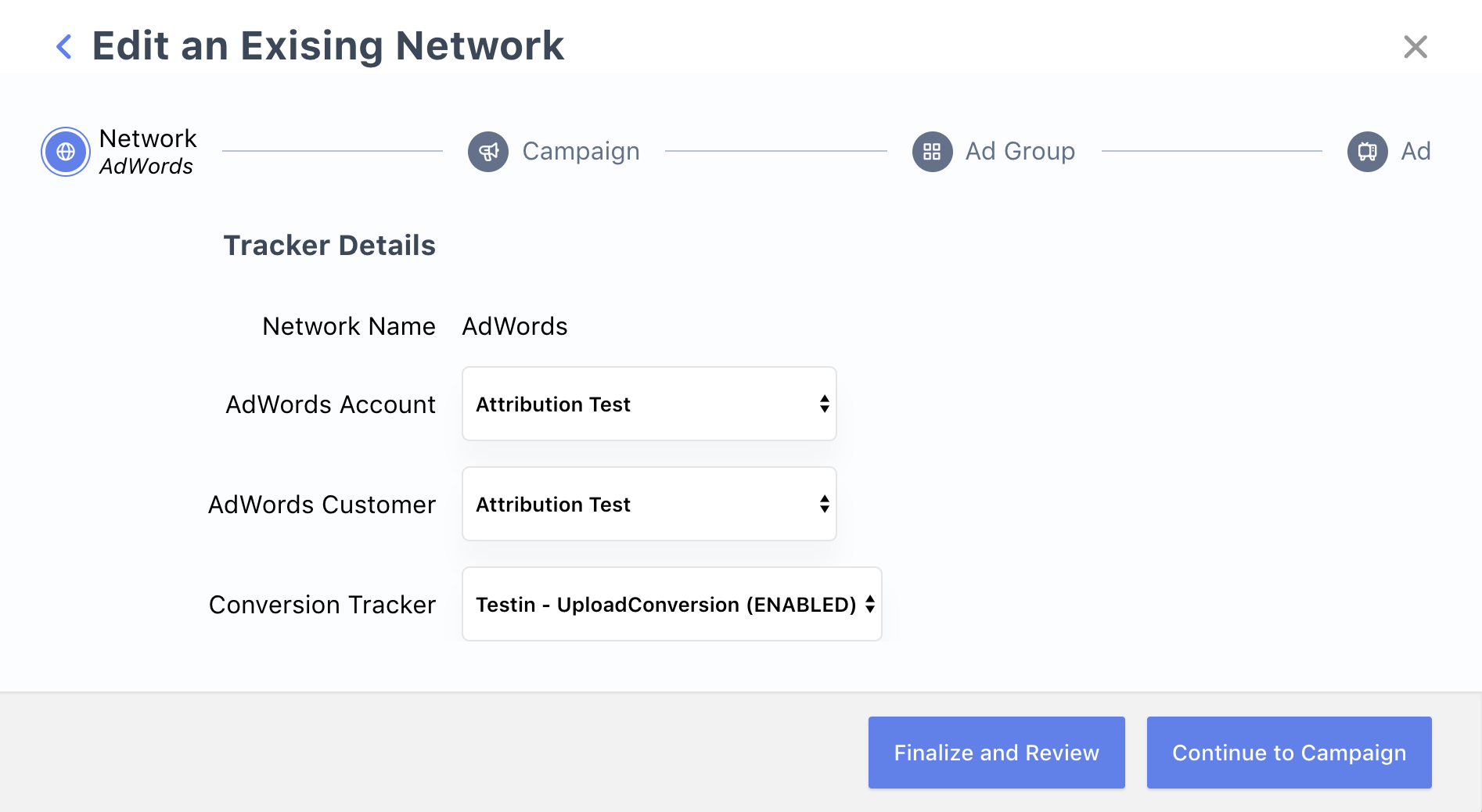Go to the Ad step label
The height and width of the screenshot is (812, 1482).
tap(1415, 152)
